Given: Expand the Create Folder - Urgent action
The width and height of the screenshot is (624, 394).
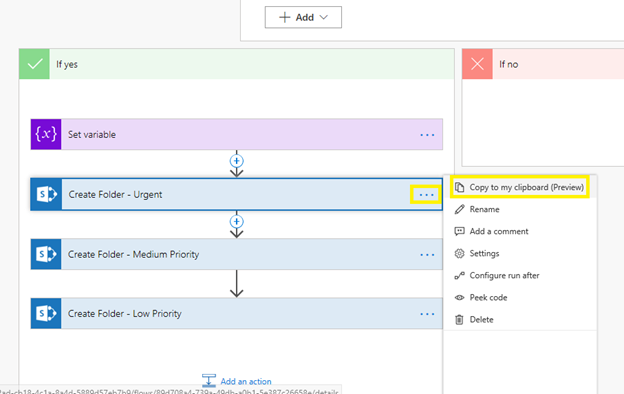Looking at the screenshot, I should point(237,194).
